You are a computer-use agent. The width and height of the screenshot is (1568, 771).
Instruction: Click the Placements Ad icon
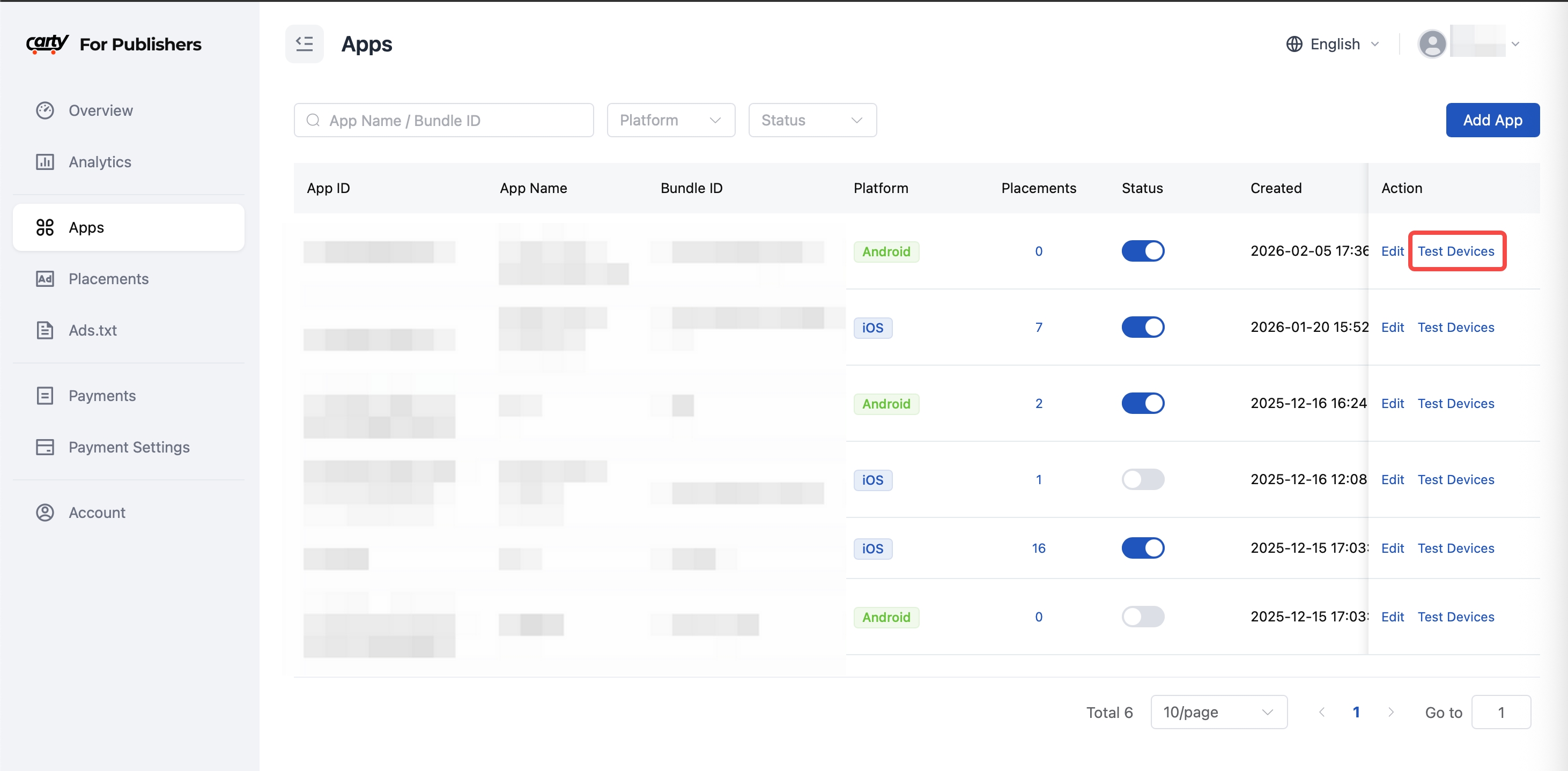tap(45, 279)
